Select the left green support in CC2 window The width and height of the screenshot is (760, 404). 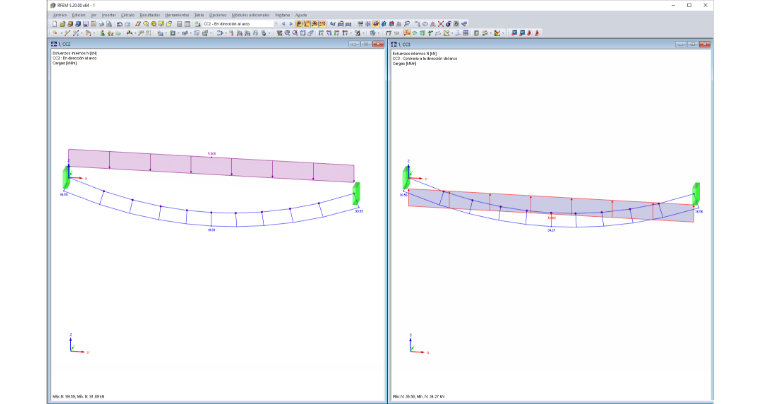66,177
